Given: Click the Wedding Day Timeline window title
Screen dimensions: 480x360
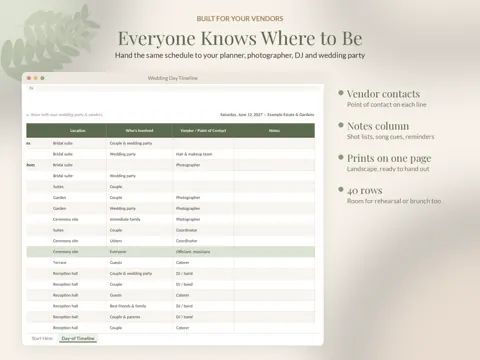Looking at the screenshot, I should tap(173, 78).
